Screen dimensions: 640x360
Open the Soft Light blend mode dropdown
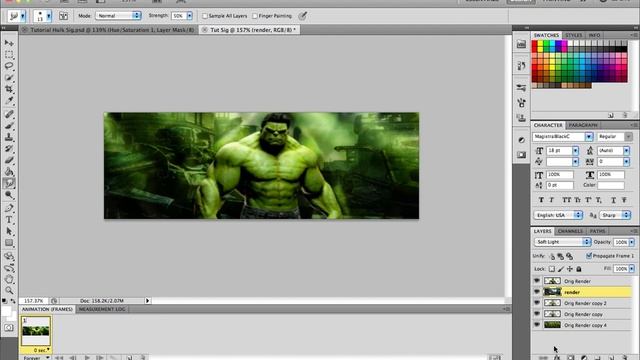562,242
